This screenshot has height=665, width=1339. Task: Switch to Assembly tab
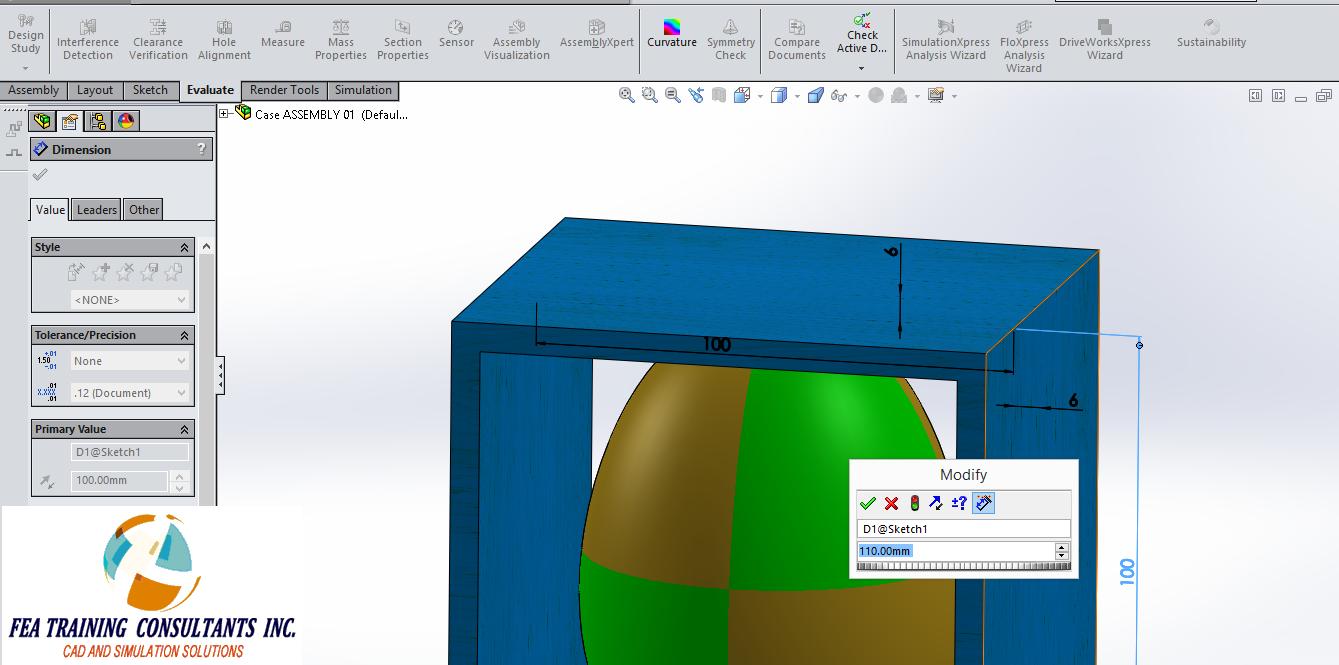pos(34,90)
